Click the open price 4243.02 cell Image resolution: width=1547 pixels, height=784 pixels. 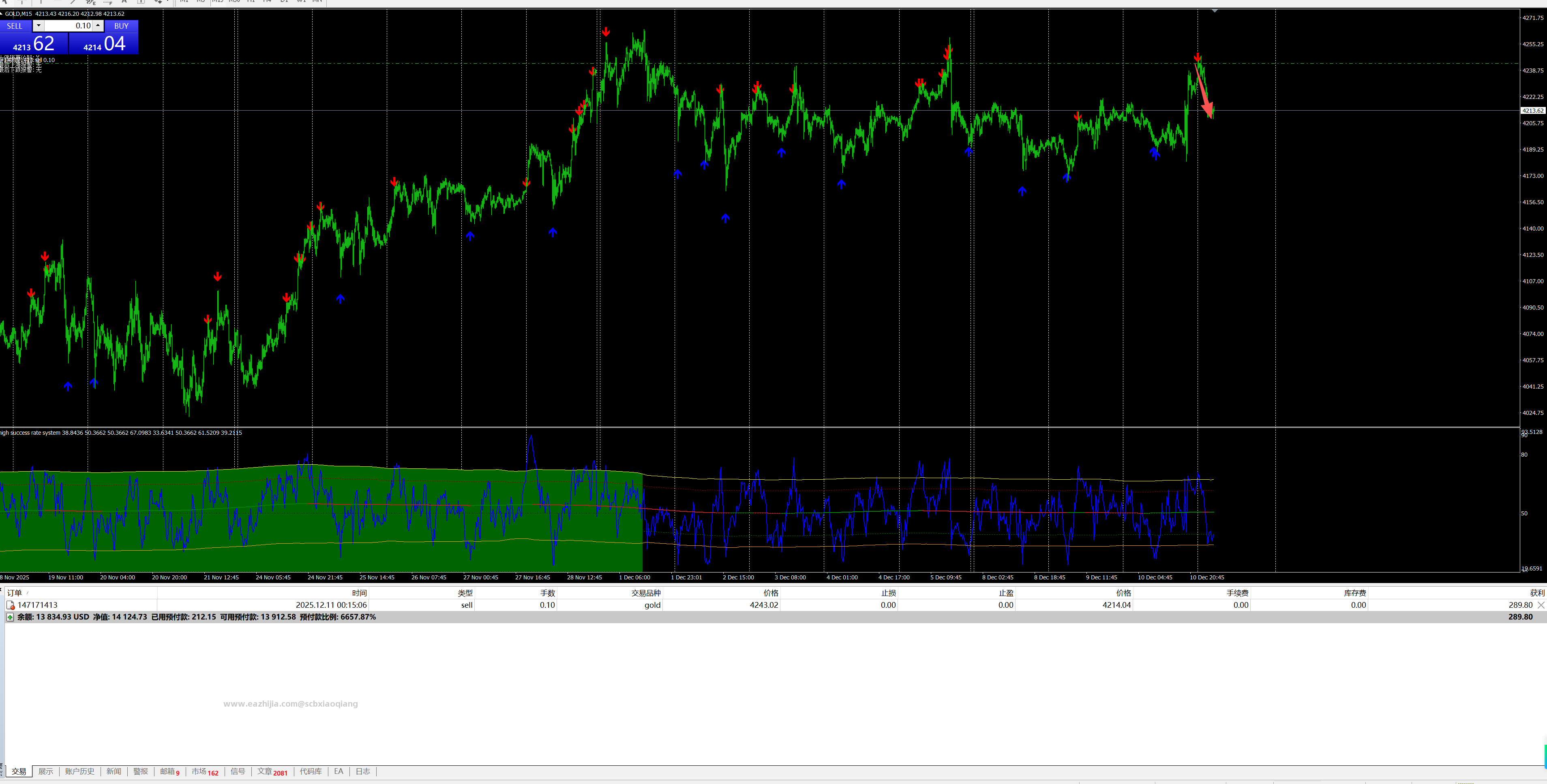pos(764,605)
